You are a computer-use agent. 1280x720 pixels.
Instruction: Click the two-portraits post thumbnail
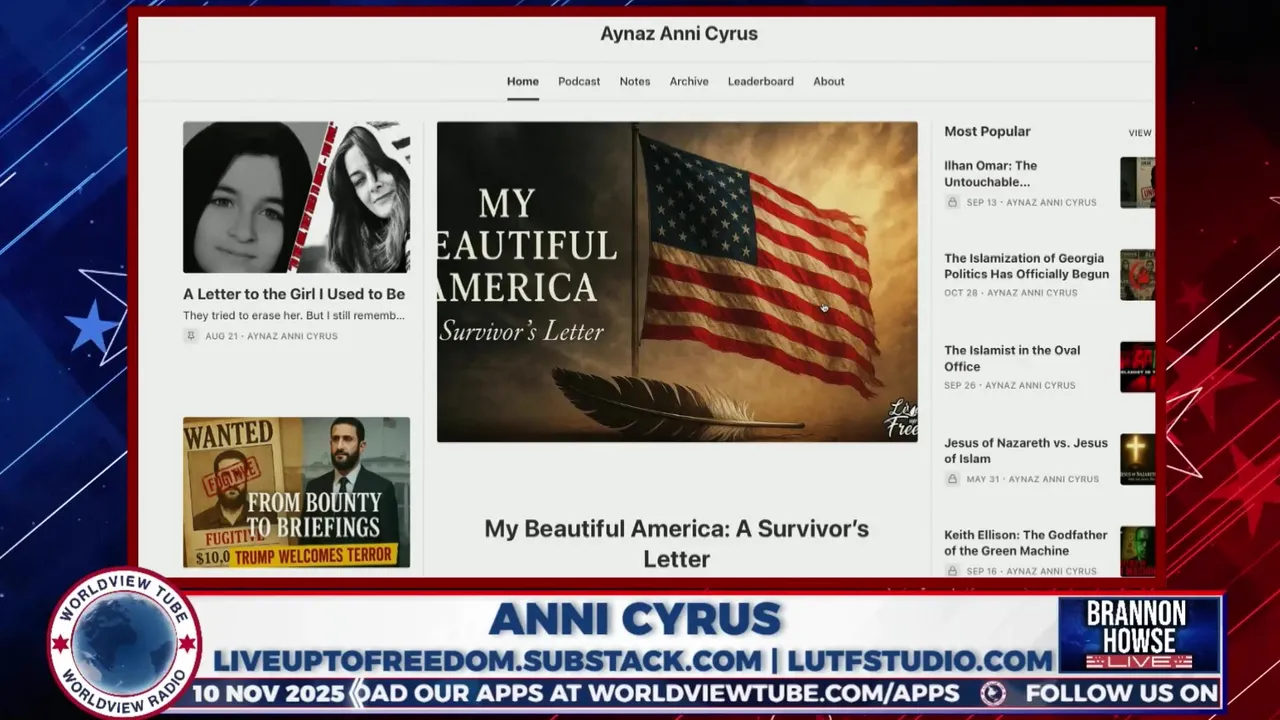(x=296, y=197)
